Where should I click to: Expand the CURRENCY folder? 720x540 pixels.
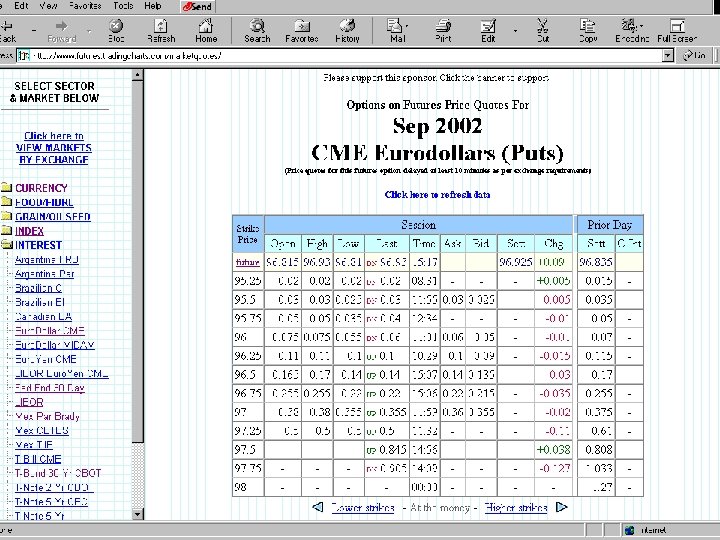(x=41, y=188)
